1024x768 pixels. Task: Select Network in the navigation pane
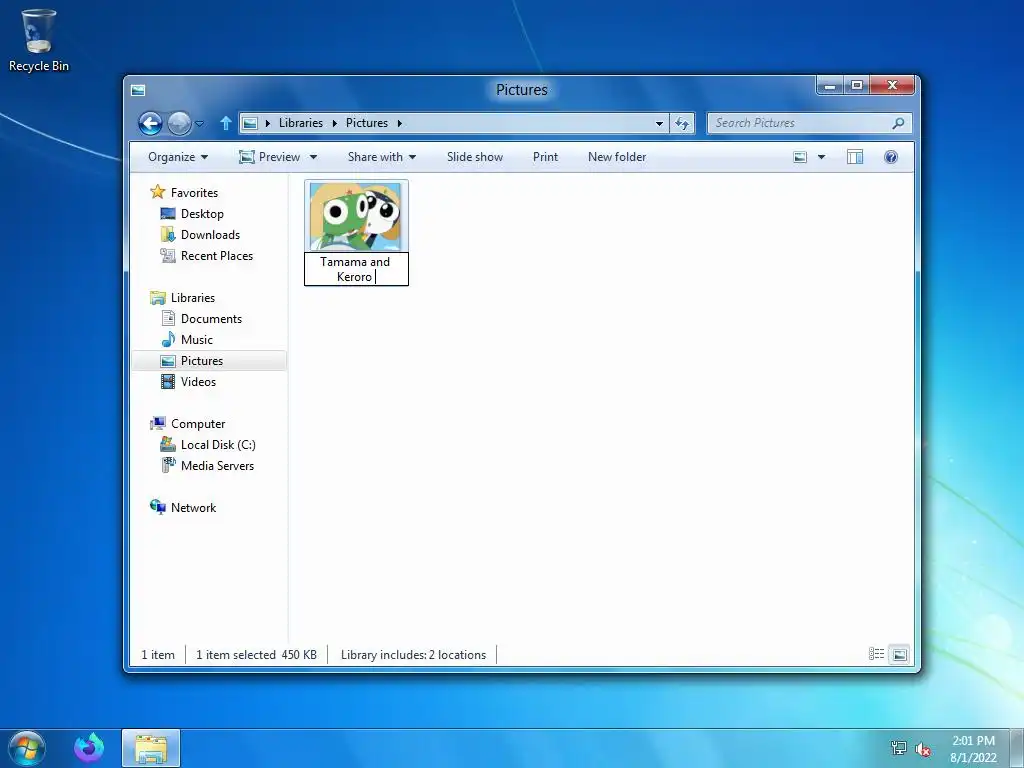coord(193,507)
